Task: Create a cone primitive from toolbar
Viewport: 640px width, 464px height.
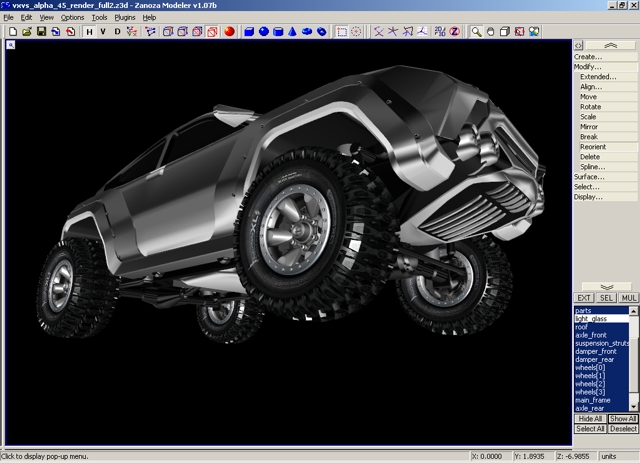Action: pyautogui.click(x=293, y=32)
